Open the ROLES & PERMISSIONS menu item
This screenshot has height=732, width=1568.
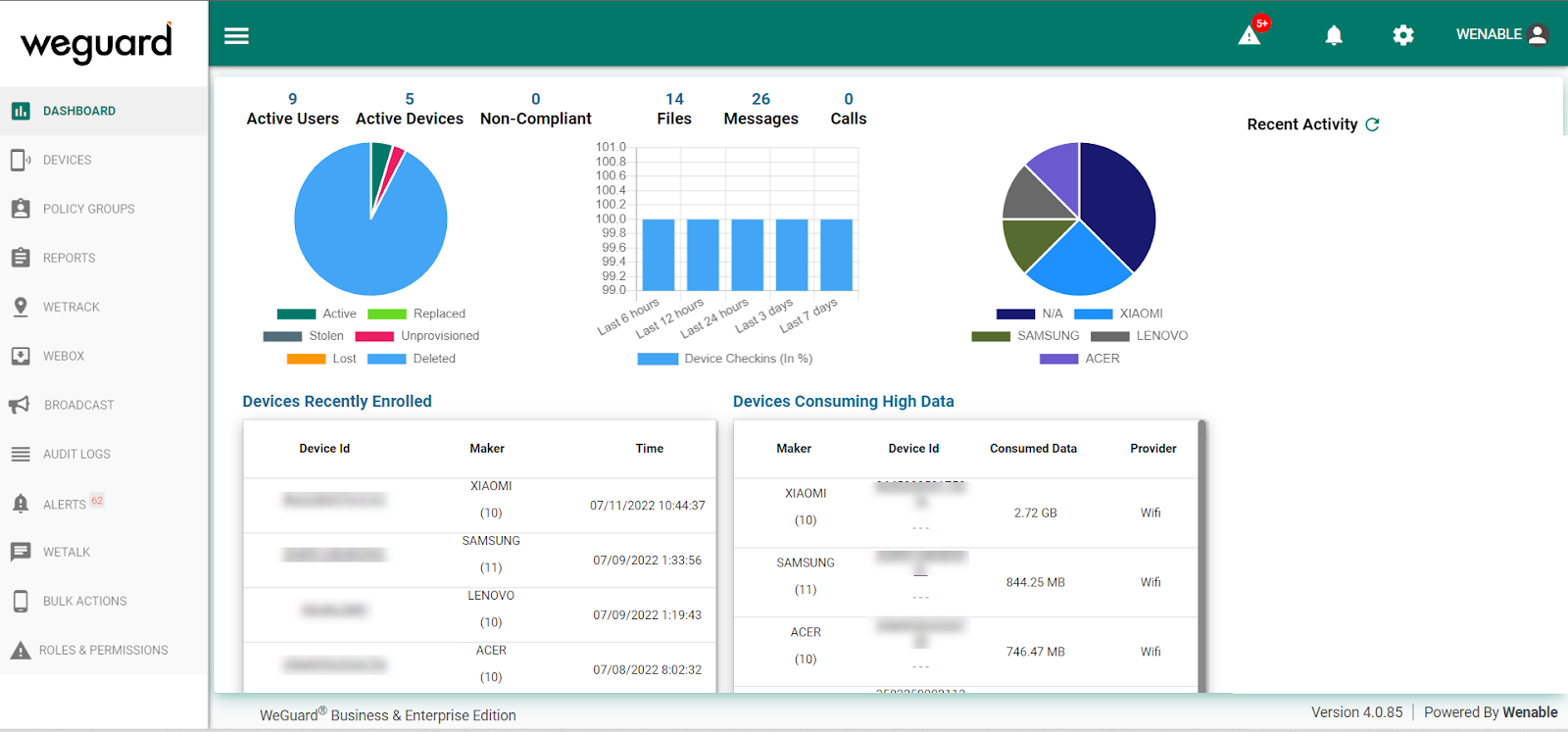tap(104, 650)
